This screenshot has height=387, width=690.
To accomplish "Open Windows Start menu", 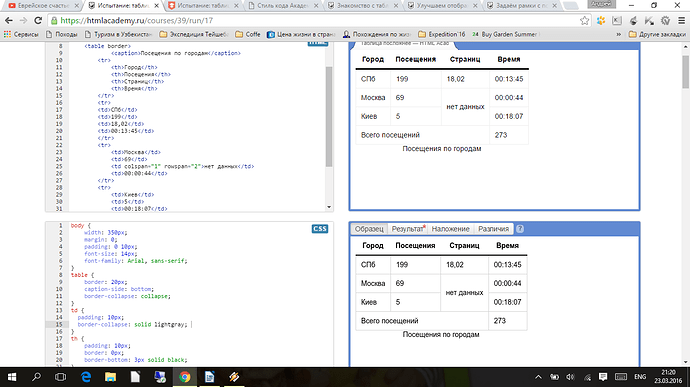I will (x=12, y=377).
